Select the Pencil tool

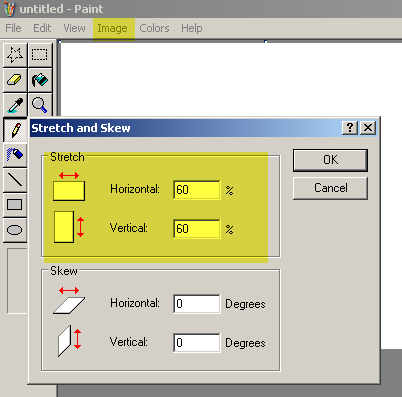tap(15, 130)
